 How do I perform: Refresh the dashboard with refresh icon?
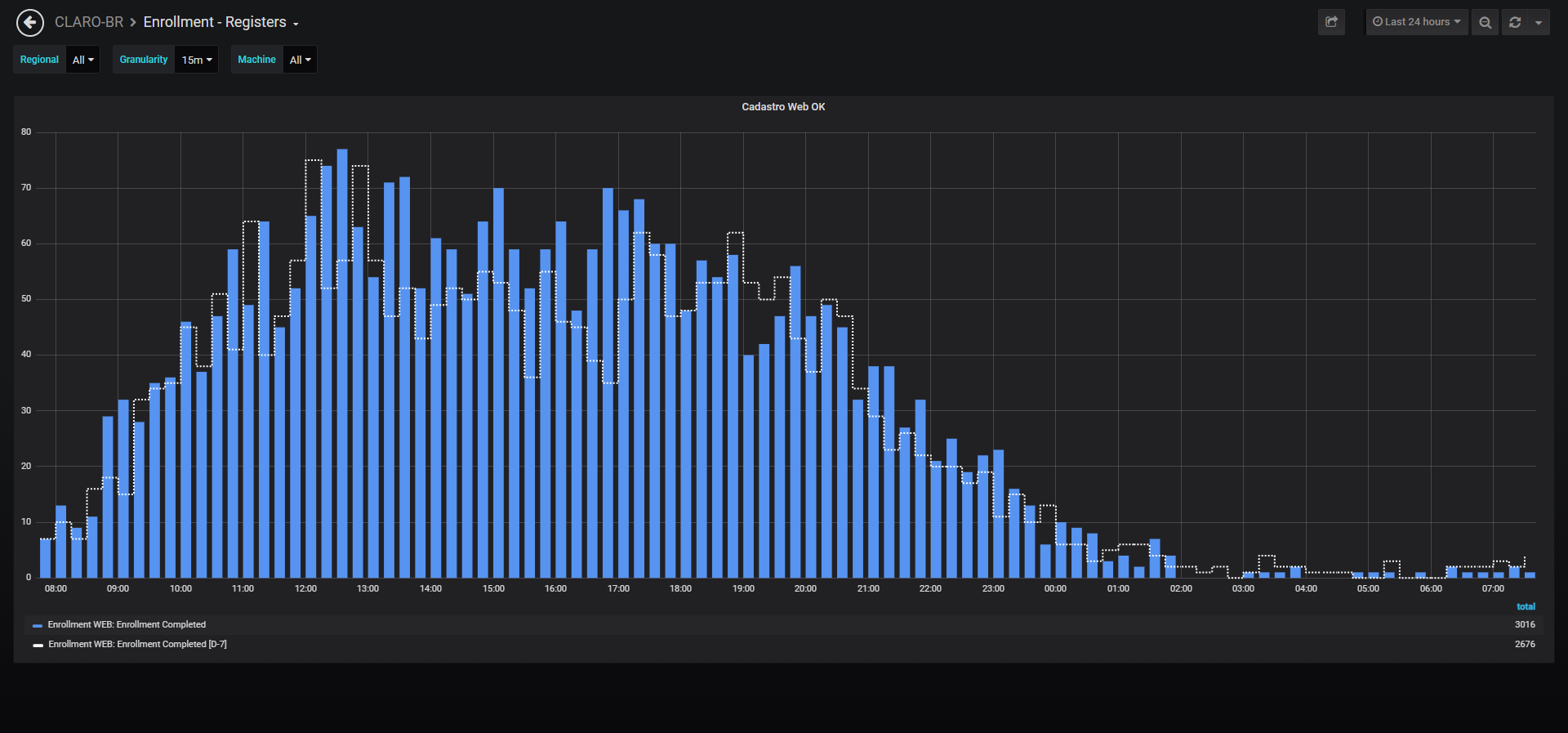tap(1515, 22)
